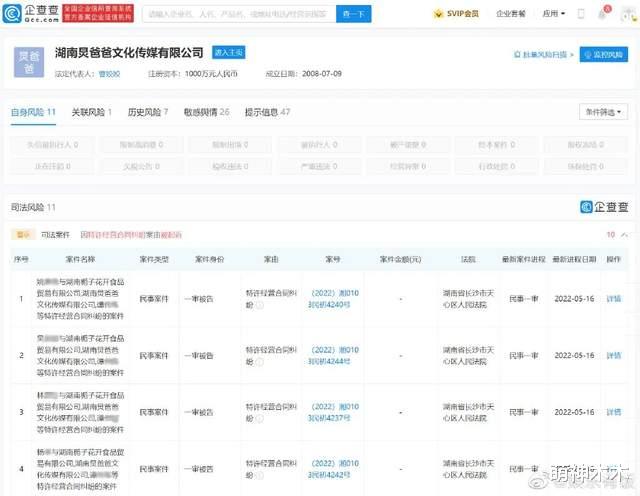The height and width of the screenshot is (496, 640).
Task: Open 详情 for case row 1
Action: (613, 299)
